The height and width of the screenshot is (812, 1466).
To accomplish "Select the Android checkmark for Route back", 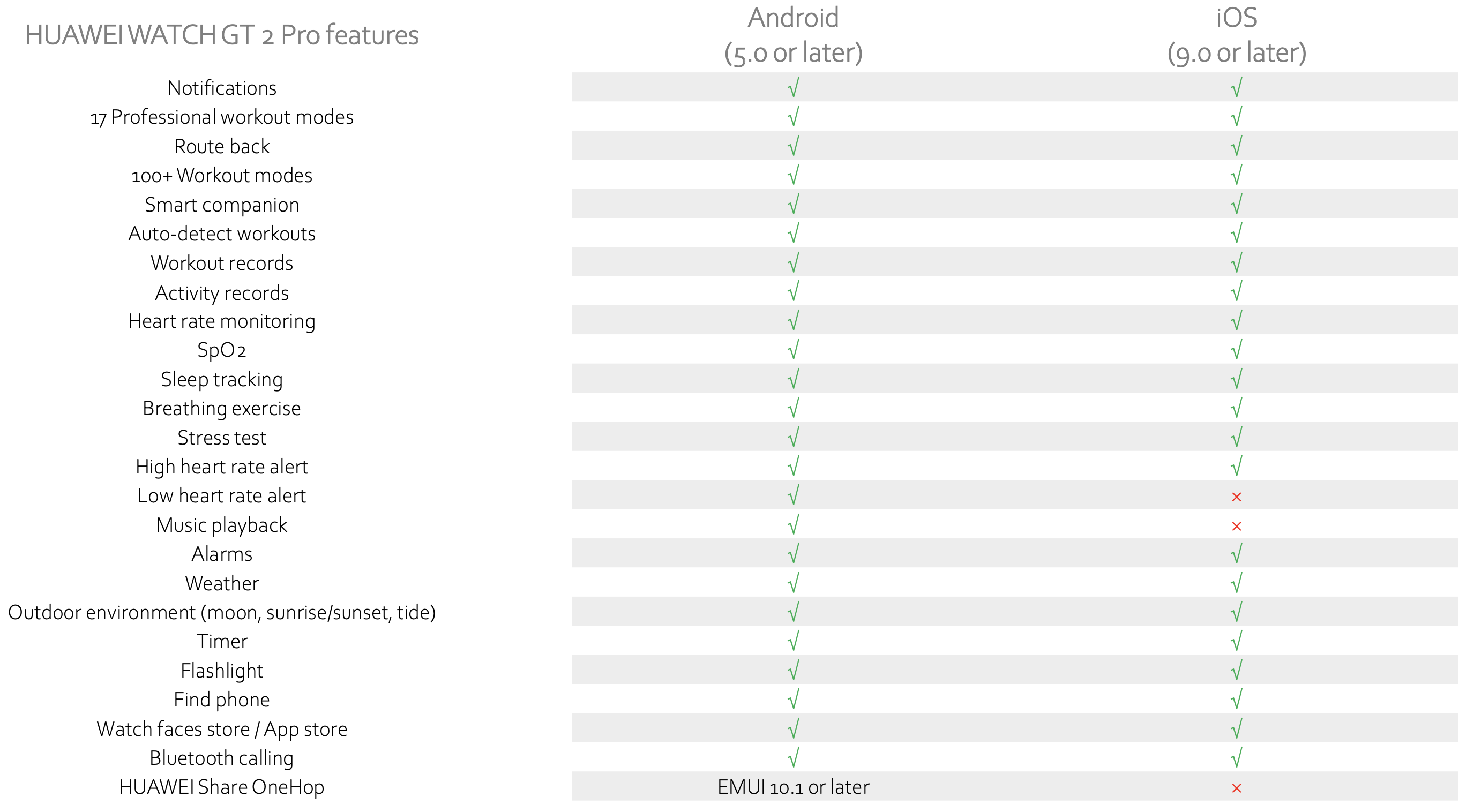I will coord(794,146).
